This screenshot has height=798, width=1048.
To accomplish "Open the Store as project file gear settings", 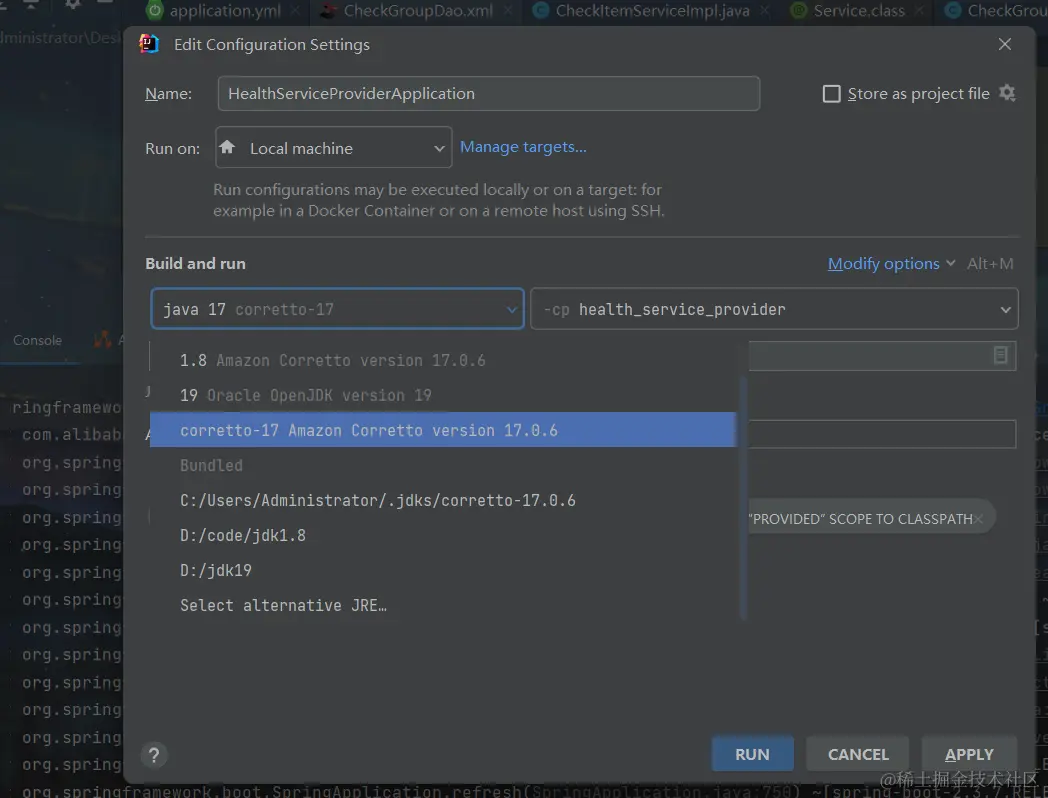I will pyautogui.click(x=1007, y=93).
